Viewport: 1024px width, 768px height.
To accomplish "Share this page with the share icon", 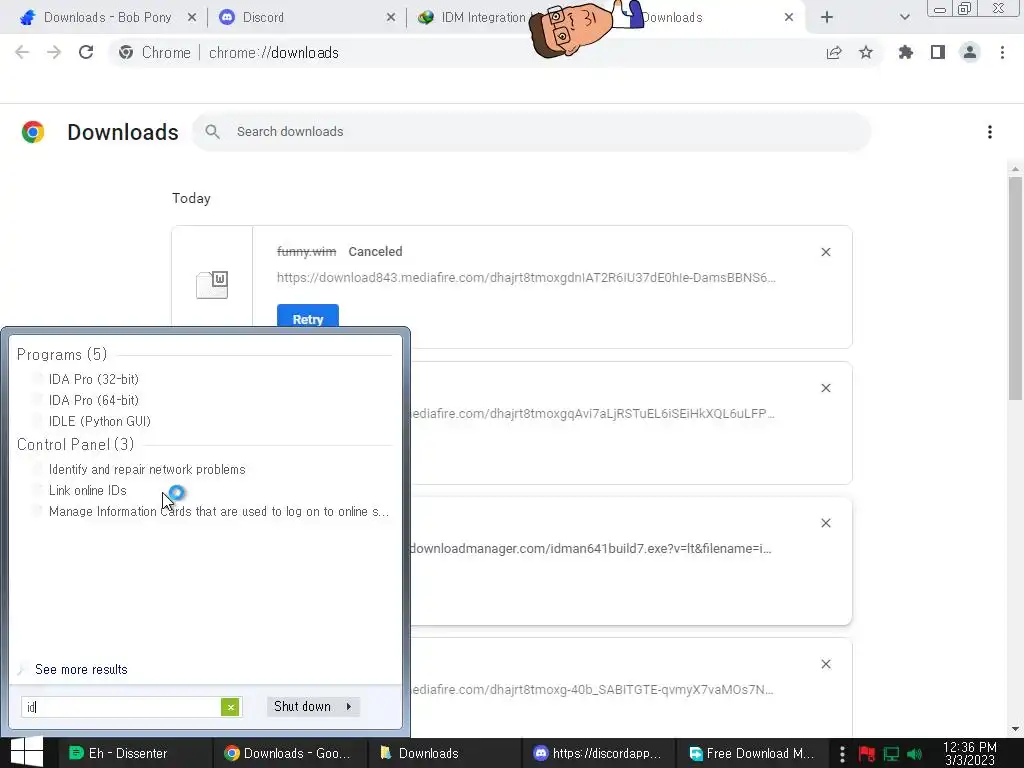I will point(834,52).
